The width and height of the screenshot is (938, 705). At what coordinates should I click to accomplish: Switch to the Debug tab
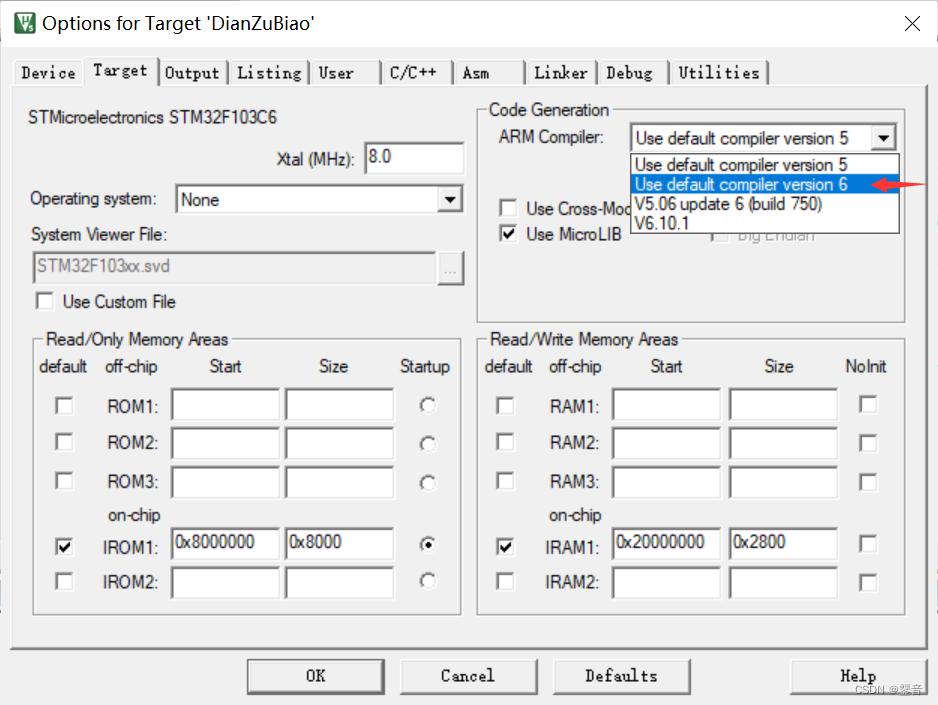coord(631,72)
